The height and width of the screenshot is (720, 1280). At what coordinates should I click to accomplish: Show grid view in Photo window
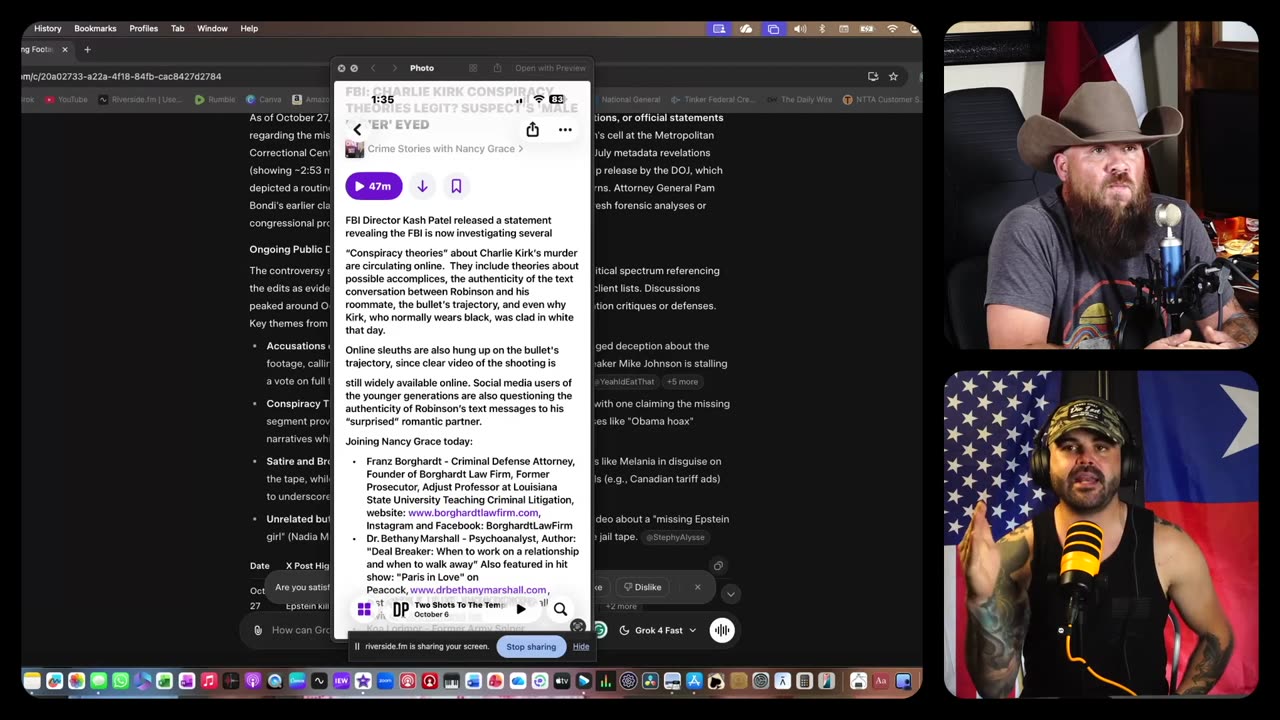[473, 68]
